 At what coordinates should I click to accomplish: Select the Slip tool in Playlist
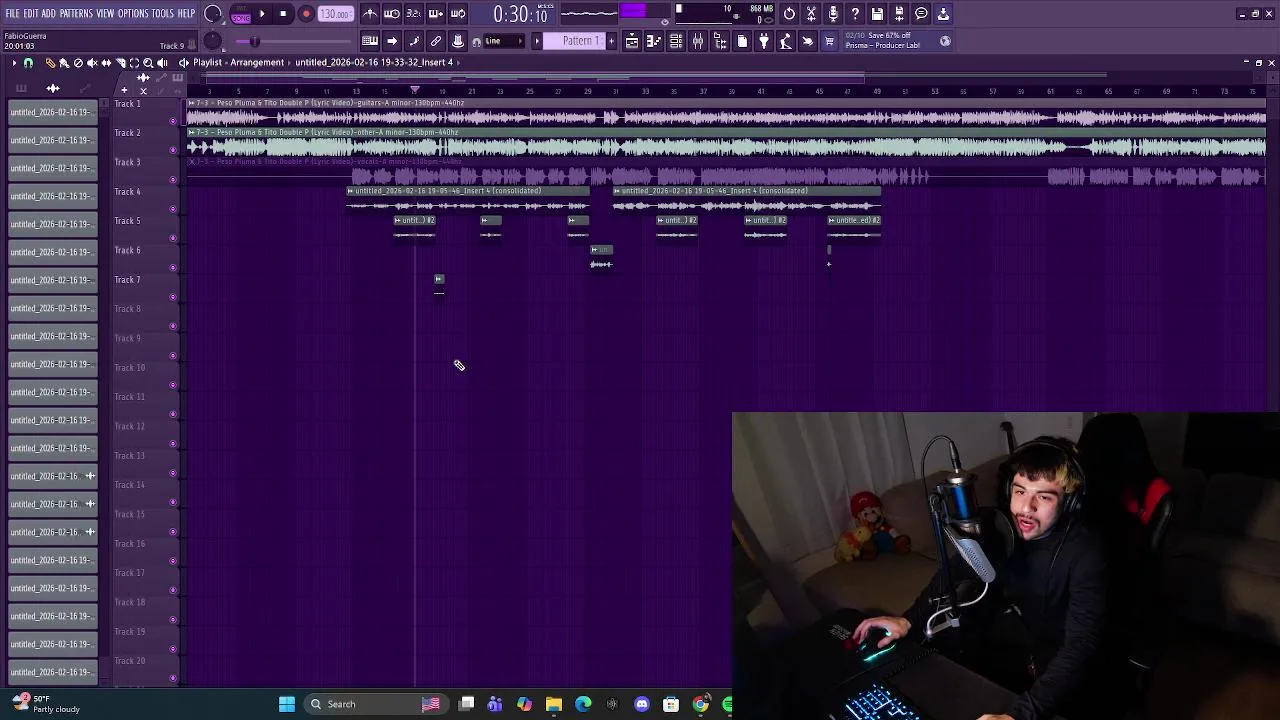[x=106, y=62]
